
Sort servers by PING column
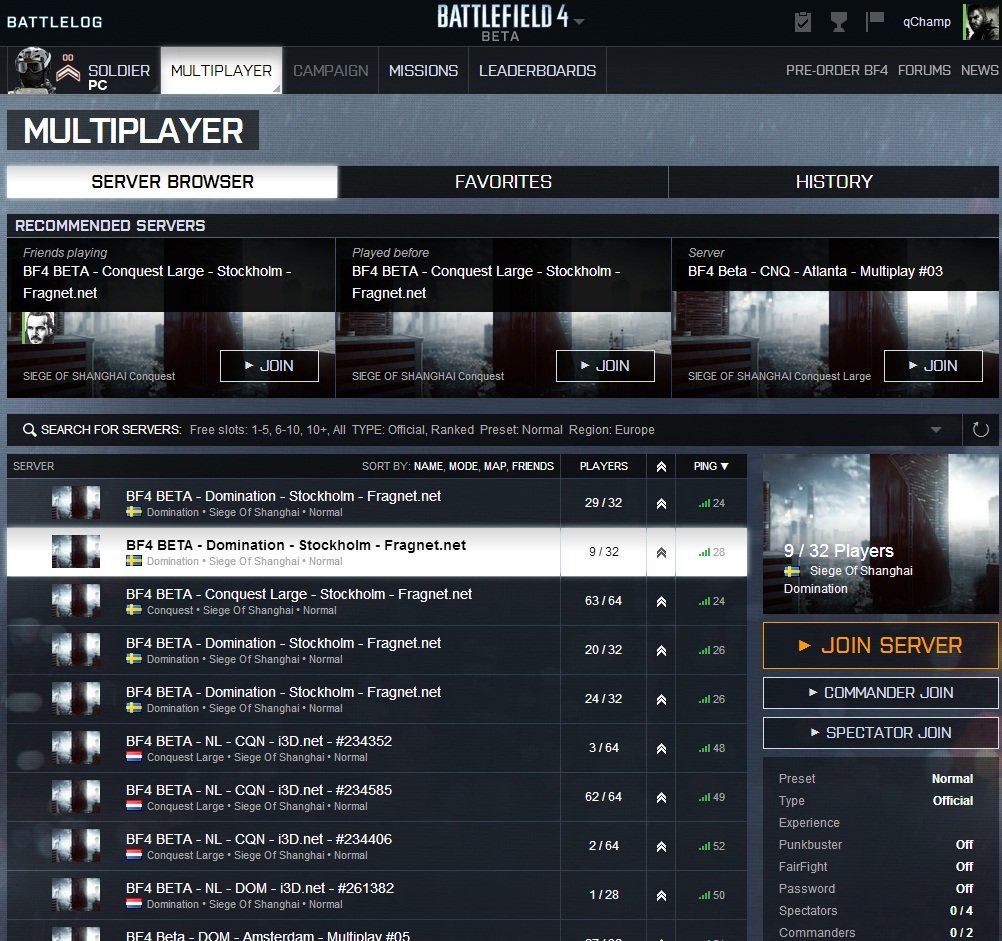tap(711, 466)
